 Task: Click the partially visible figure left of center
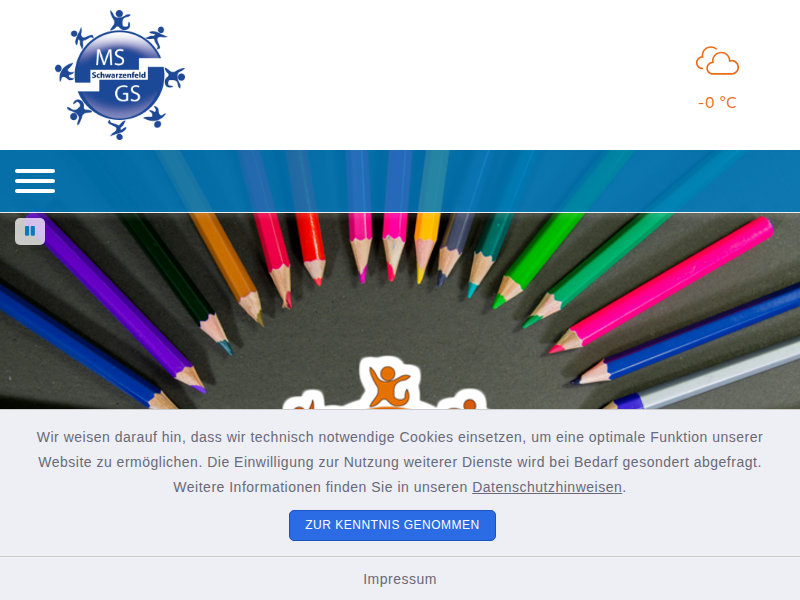(x=305, y=402)
